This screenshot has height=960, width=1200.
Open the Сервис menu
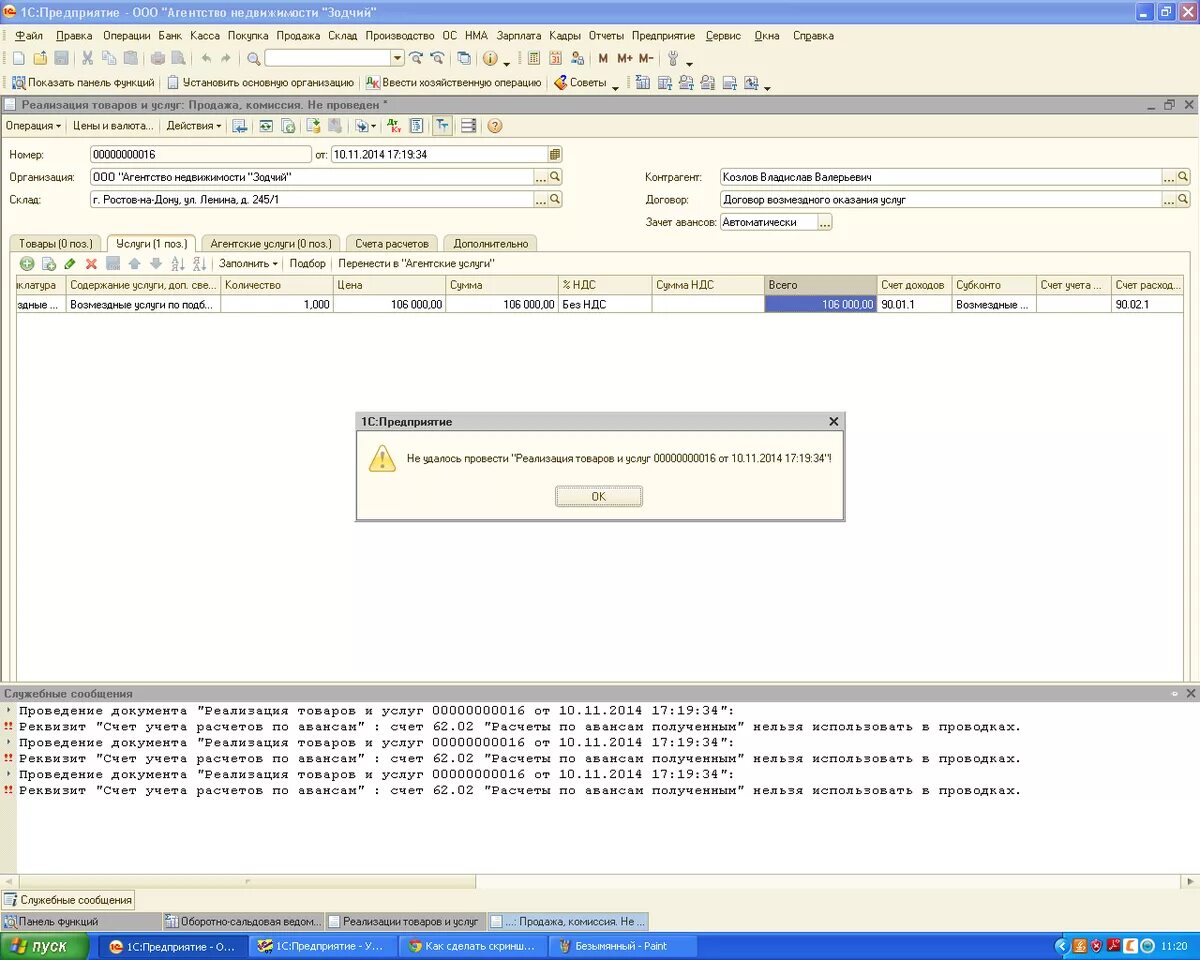(x=723, y=36)
